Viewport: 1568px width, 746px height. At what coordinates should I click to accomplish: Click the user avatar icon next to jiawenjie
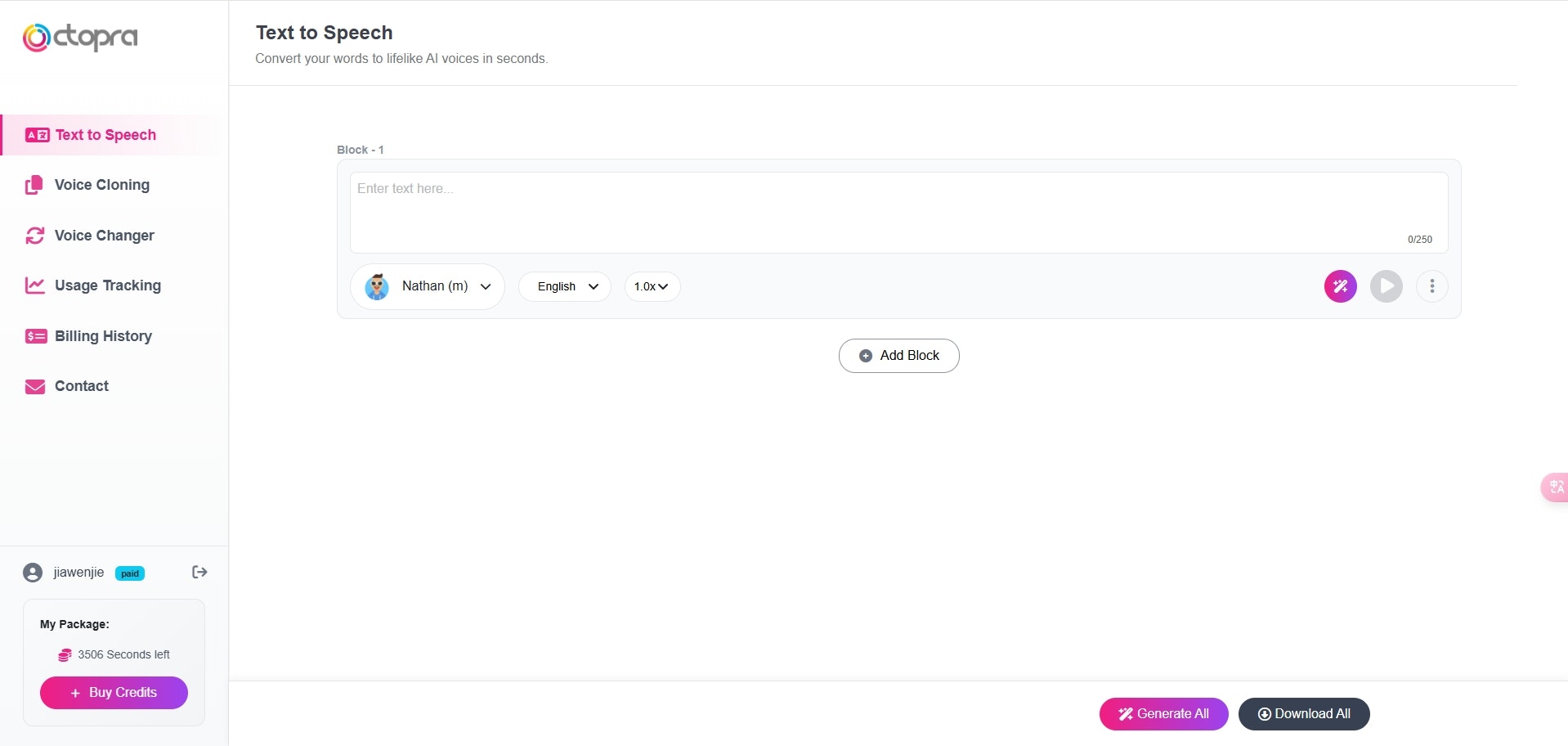[33, 573]
